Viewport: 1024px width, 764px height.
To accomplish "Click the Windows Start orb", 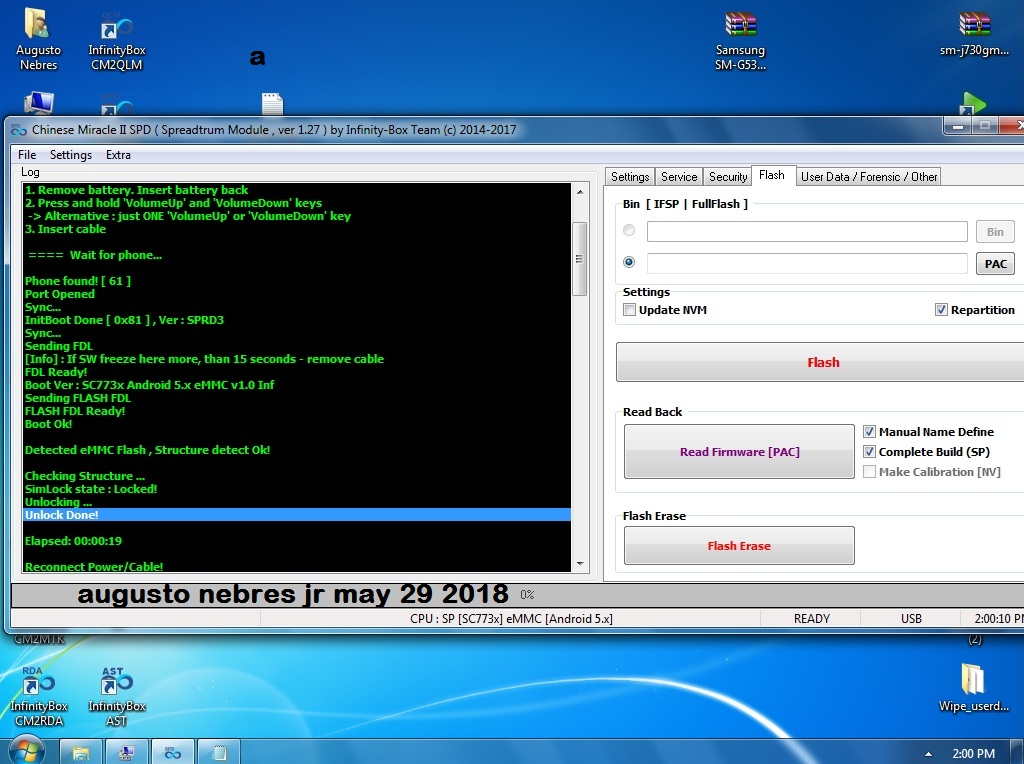I will point(25,751).
